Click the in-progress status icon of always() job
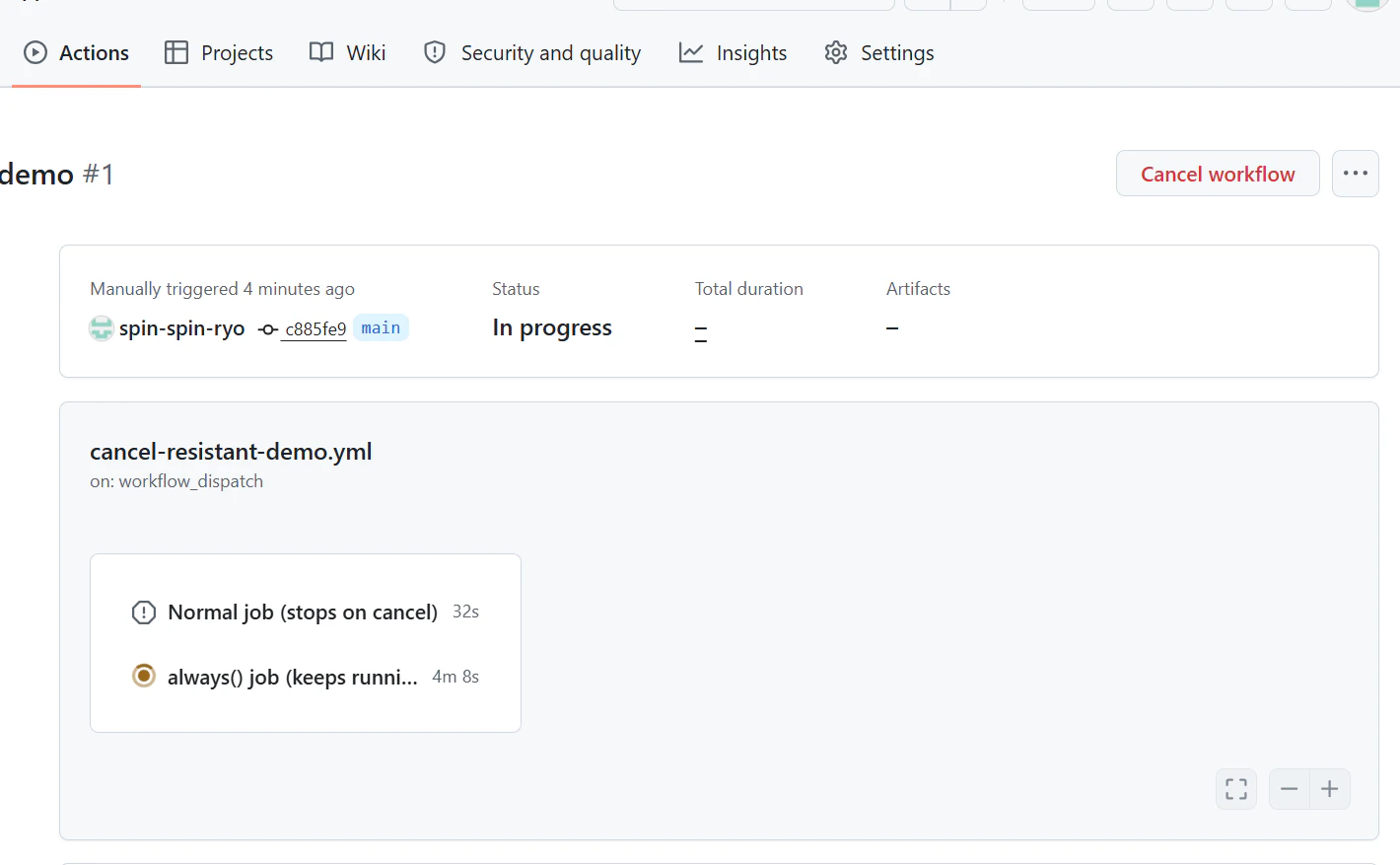Image resolution: width=1400 pixels, height=865 pixels. coord(144,676)
